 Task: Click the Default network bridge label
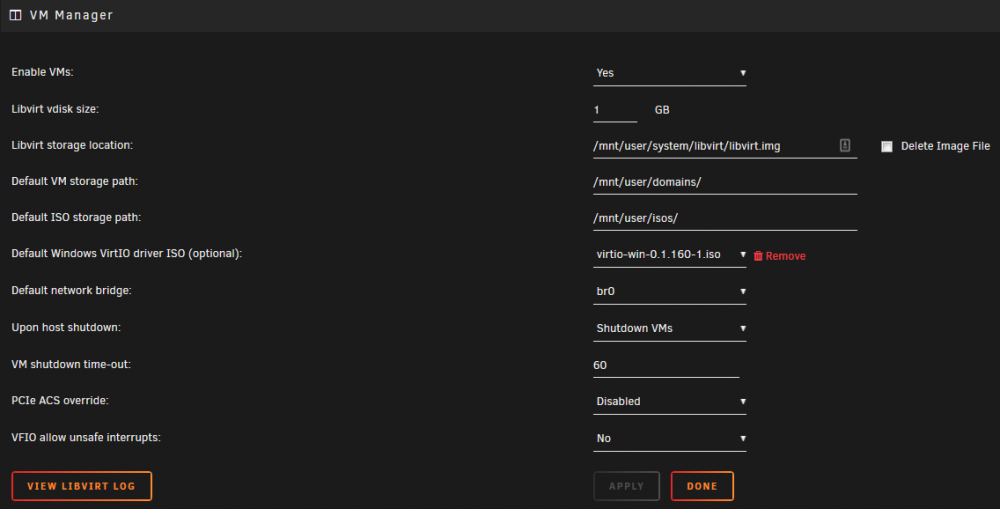[71, 290]
